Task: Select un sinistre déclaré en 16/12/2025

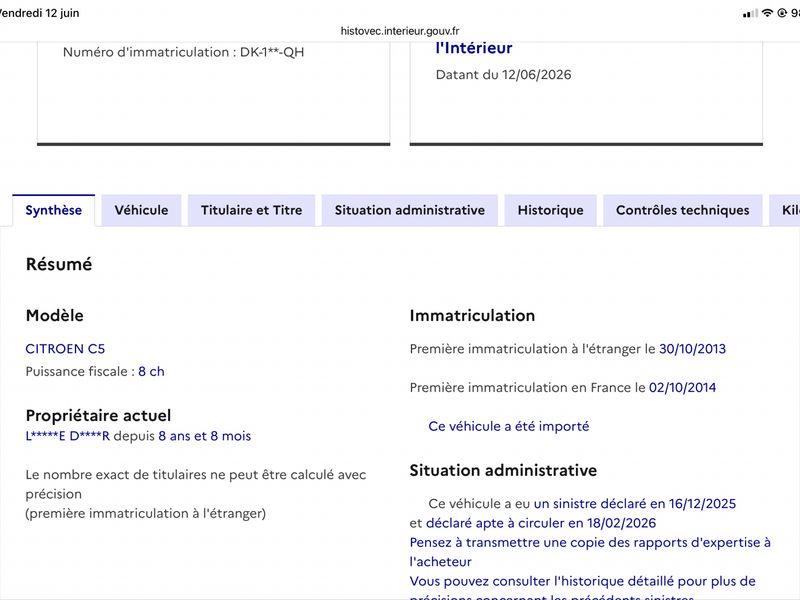Action: coord(635,504)
